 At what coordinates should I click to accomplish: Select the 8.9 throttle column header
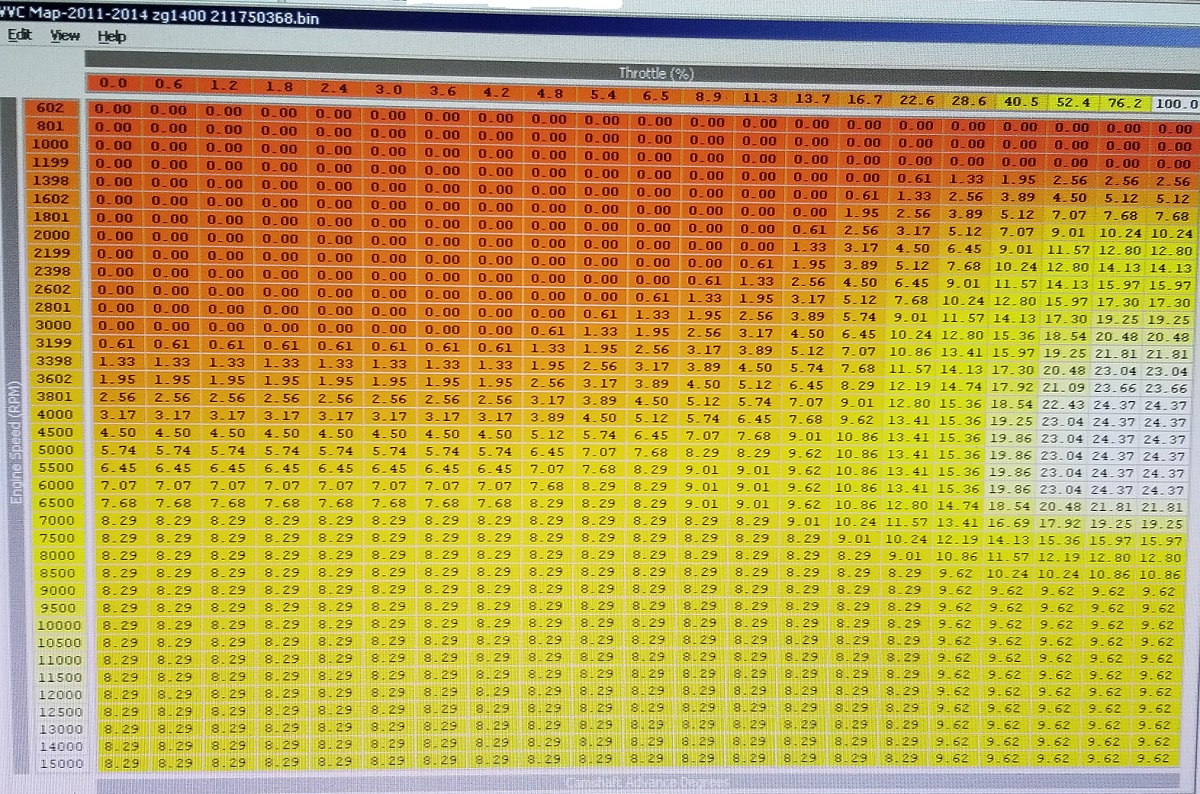tap(705, 97)
